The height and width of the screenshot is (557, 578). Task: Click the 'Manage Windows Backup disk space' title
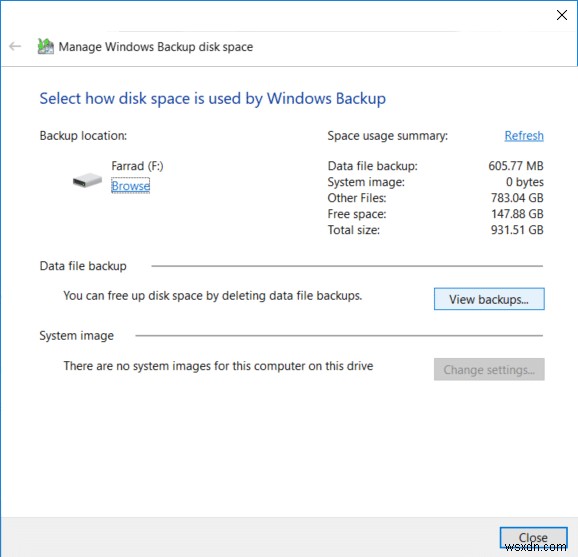[x=156, y=47]
